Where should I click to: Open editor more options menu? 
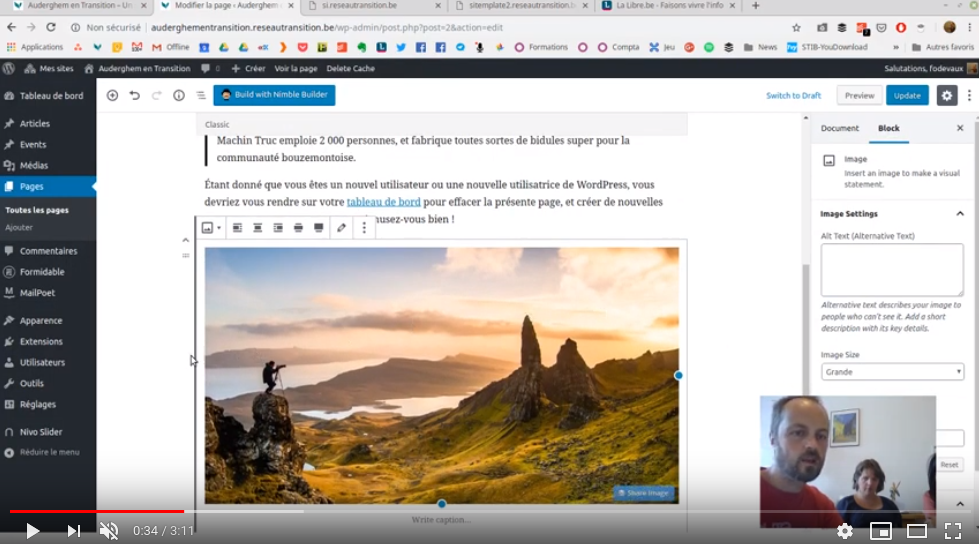(969, 96)
